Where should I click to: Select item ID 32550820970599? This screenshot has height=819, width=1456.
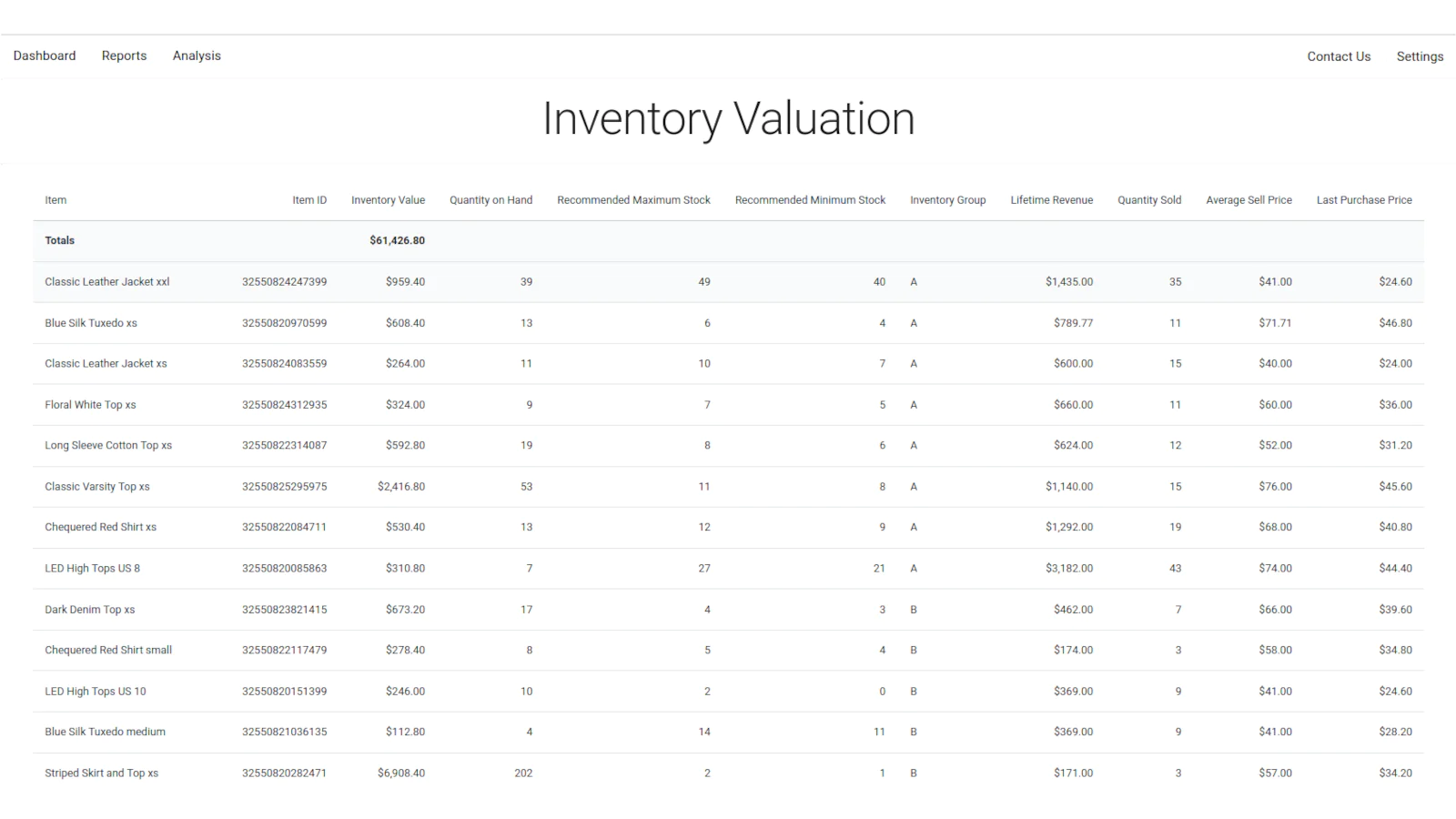(x=284, y=323)
